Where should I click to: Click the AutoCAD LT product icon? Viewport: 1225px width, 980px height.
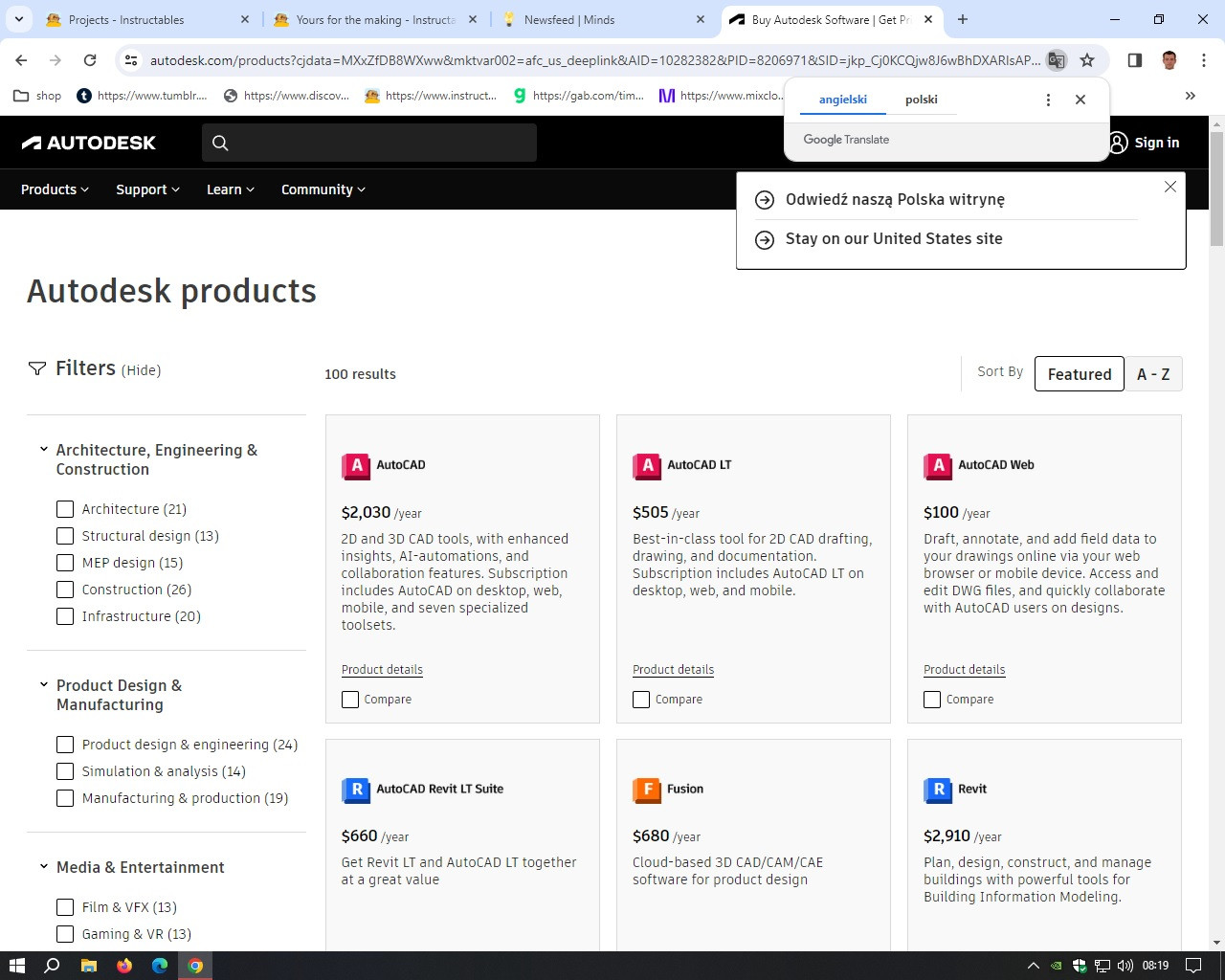point(647,466)
